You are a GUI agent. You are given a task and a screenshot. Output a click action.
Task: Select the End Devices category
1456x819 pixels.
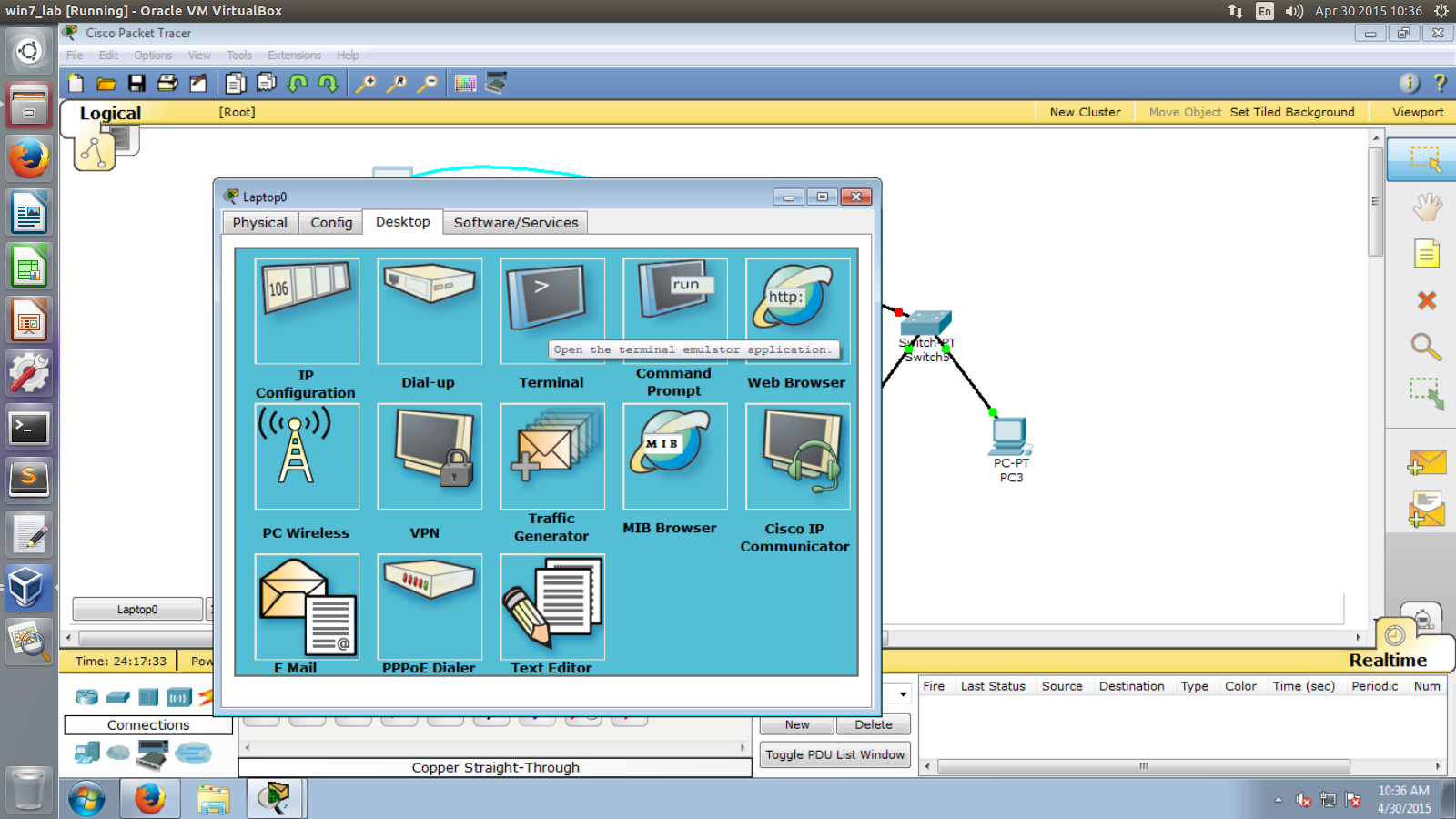coord(87,753)
